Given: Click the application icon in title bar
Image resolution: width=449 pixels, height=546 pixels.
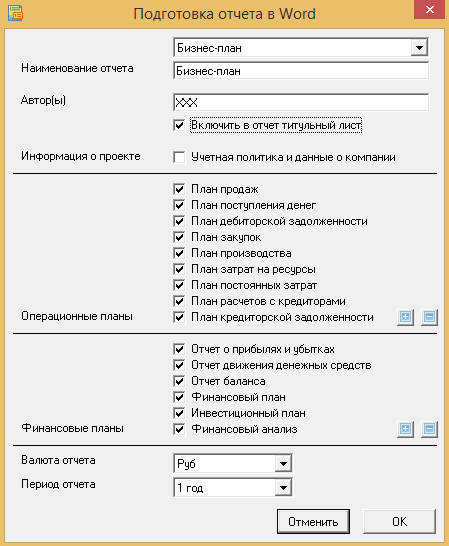Looking at the screenshot, I should (x=15, y=13).
